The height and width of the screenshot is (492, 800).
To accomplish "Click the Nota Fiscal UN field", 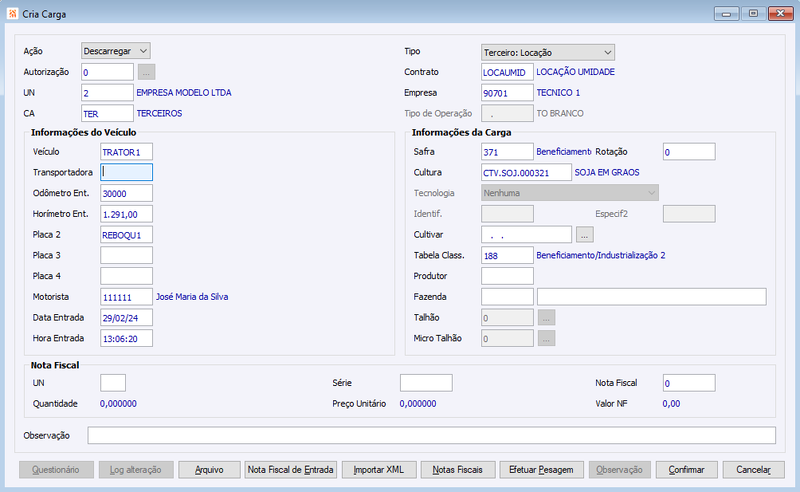I will [113, 383].
